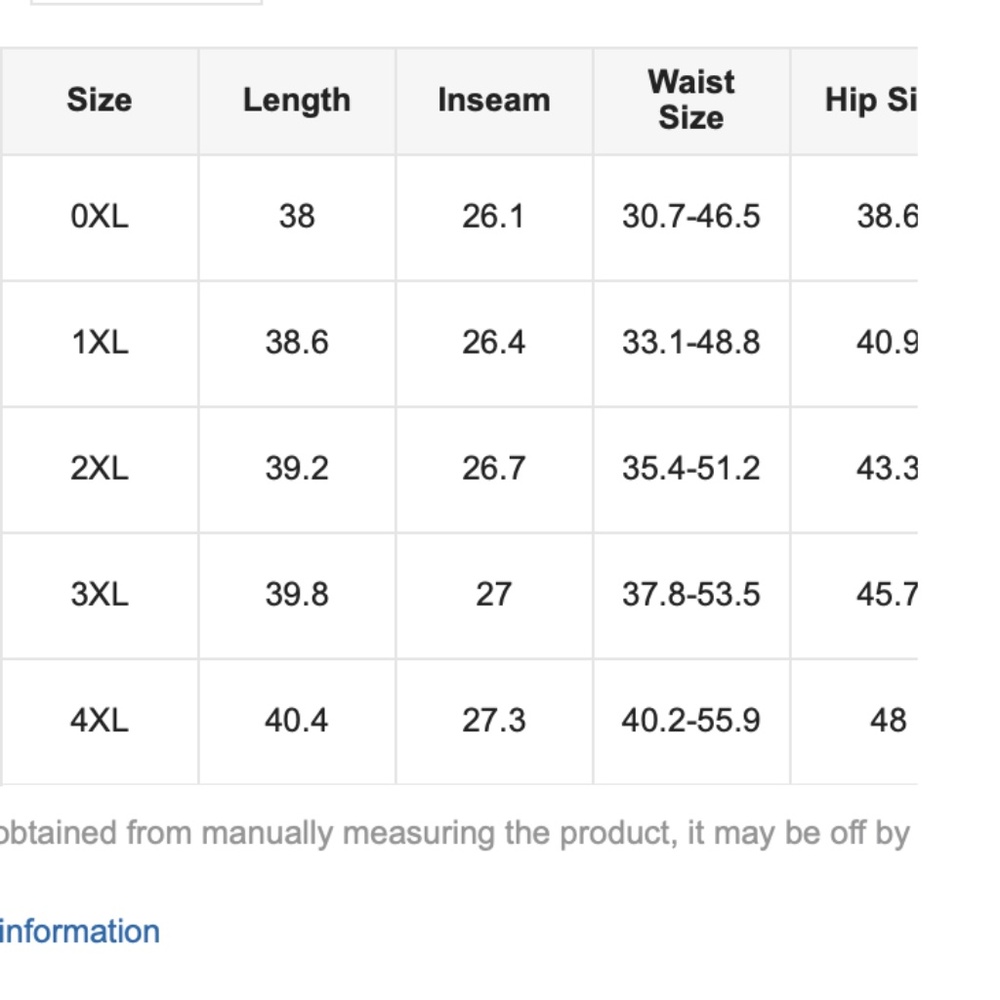Click the 40.4 length value

[297, 721]
